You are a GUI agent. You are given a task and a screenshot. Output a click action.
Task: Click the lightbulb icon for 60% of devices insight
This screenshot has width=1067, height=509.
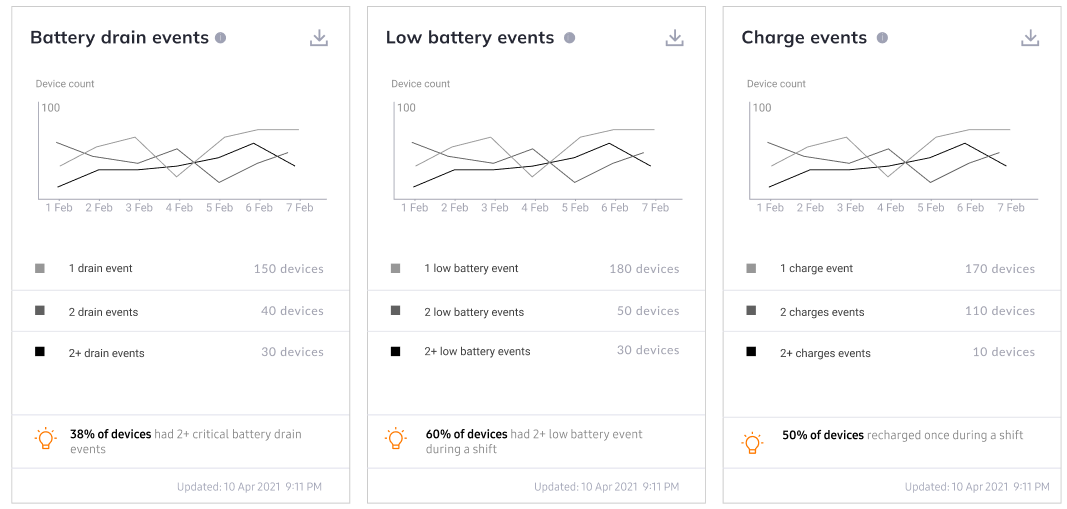pyautogui.click(x=396, y=438)
